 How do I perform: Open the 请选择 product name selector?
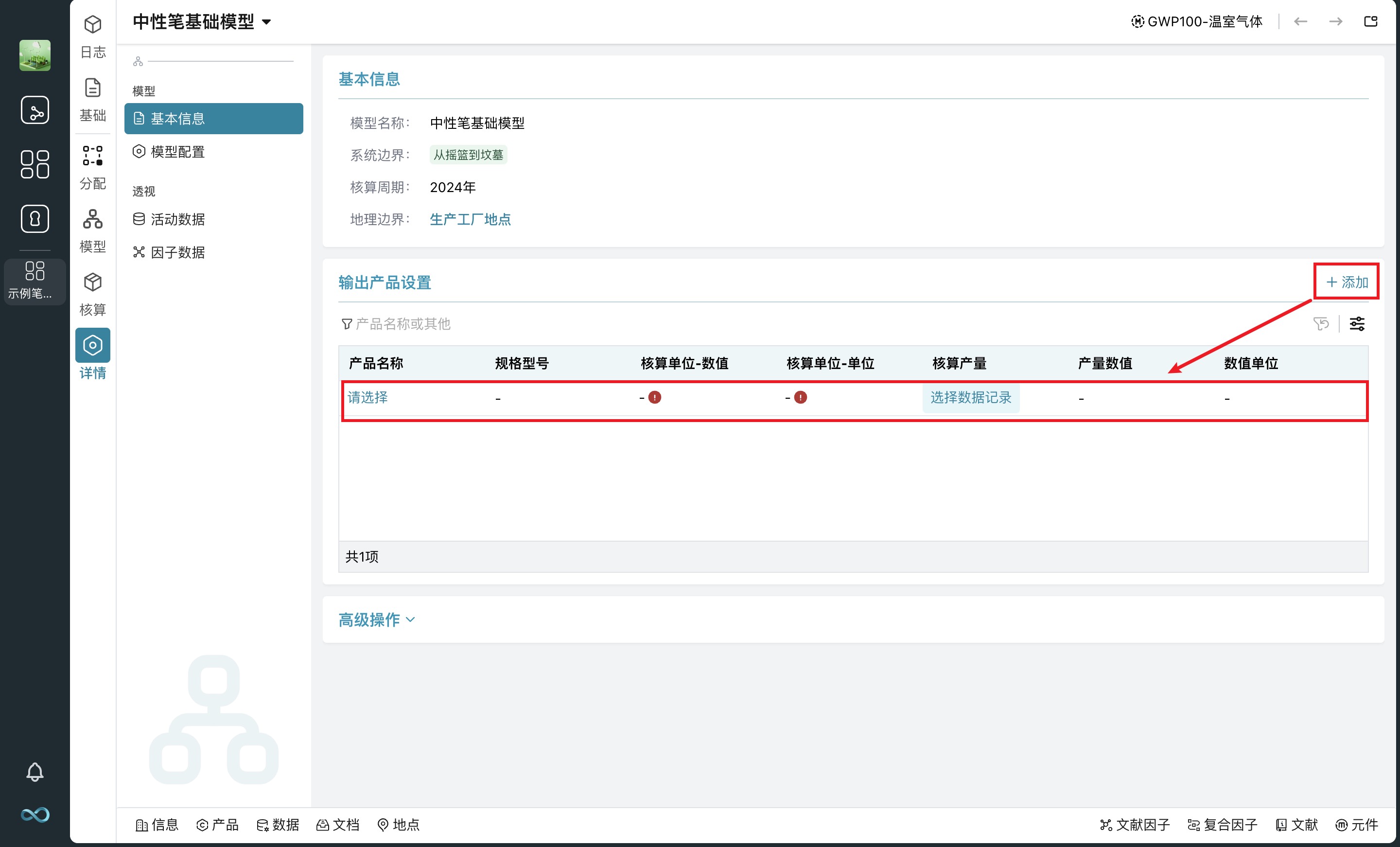367,397
